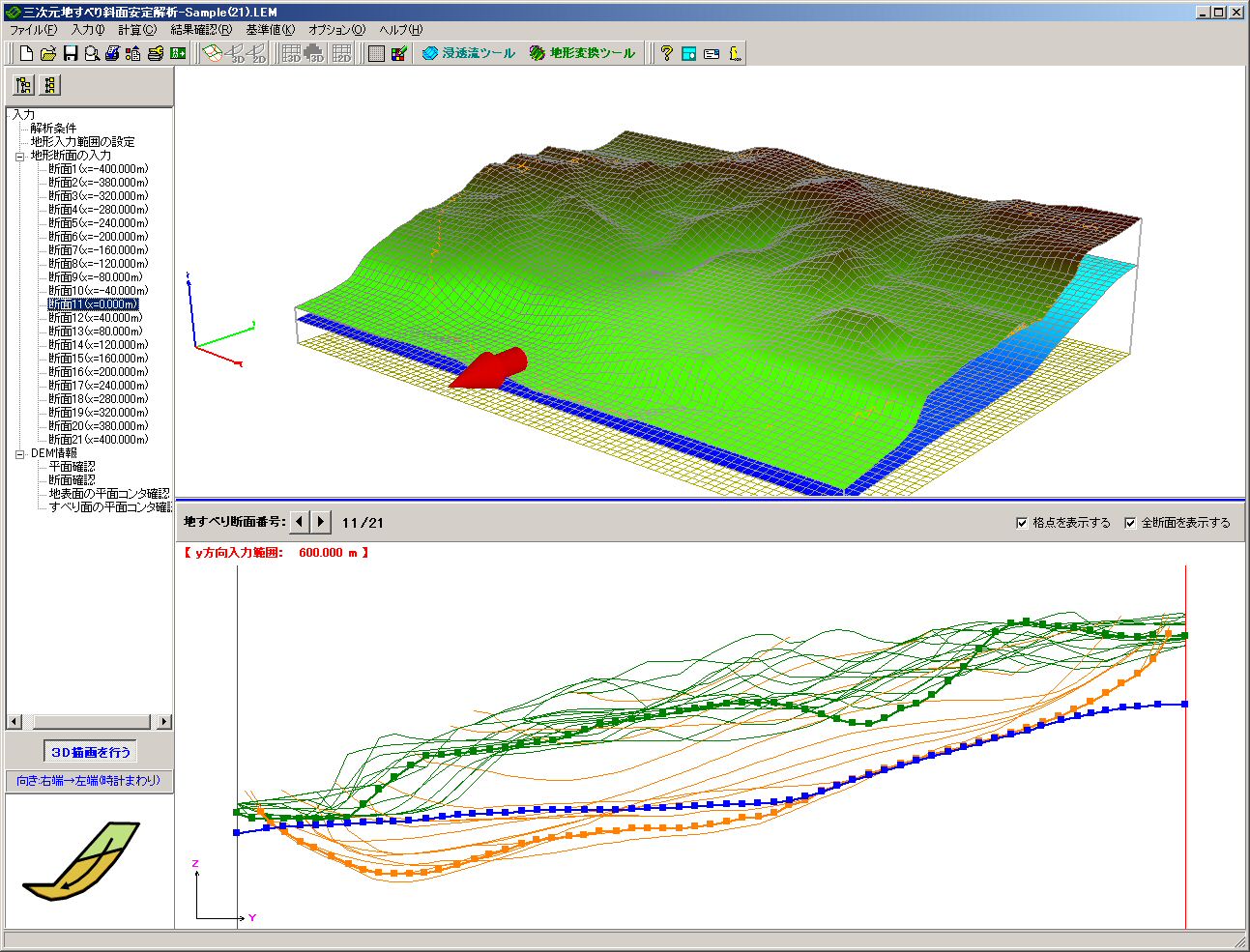The image size is (1250, 952).
Task: Click the Save floppy disk icon
Action: 70,54
